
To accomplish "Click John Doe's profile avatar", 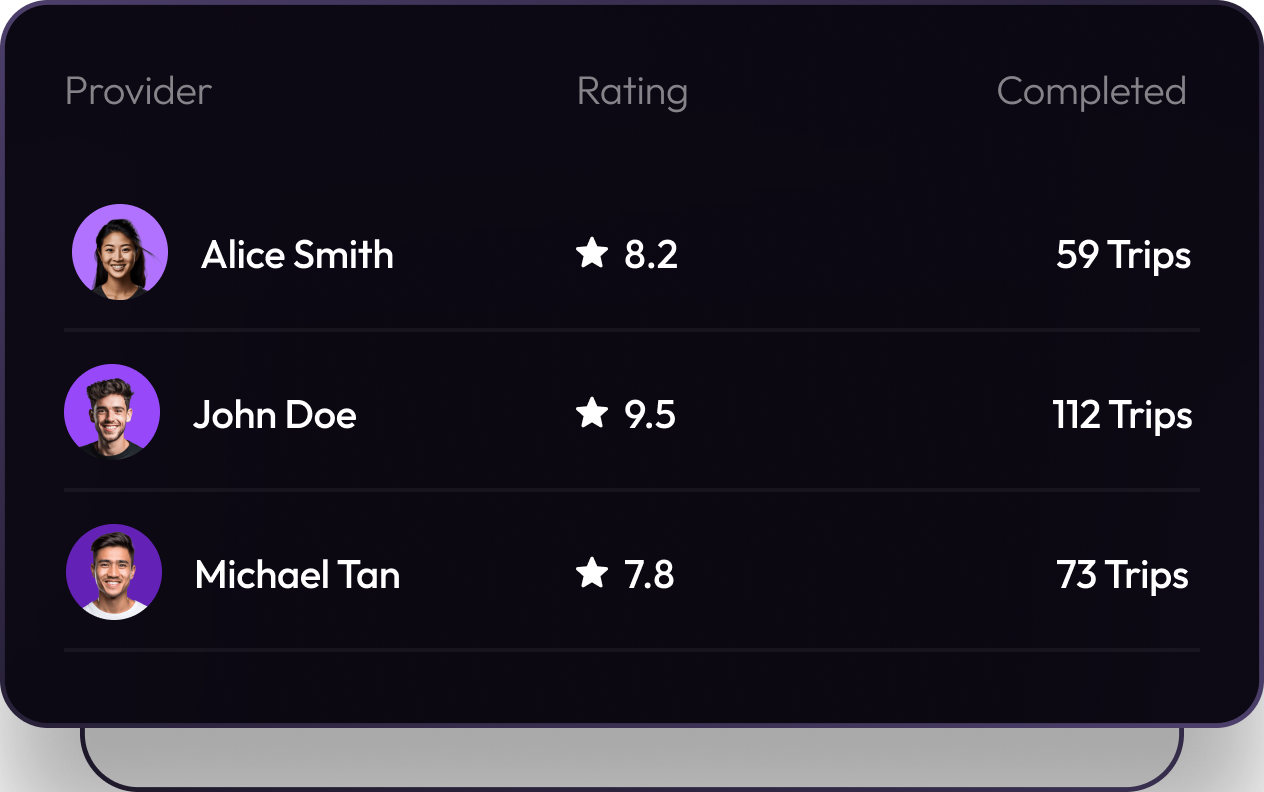I will click(x=112, y=412).
